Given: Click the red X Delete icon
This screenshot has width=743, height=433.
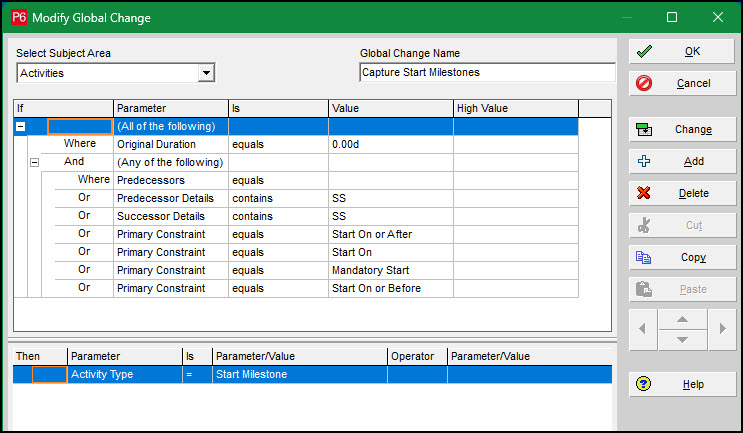Looking at the screenshot, I should 644,193.
